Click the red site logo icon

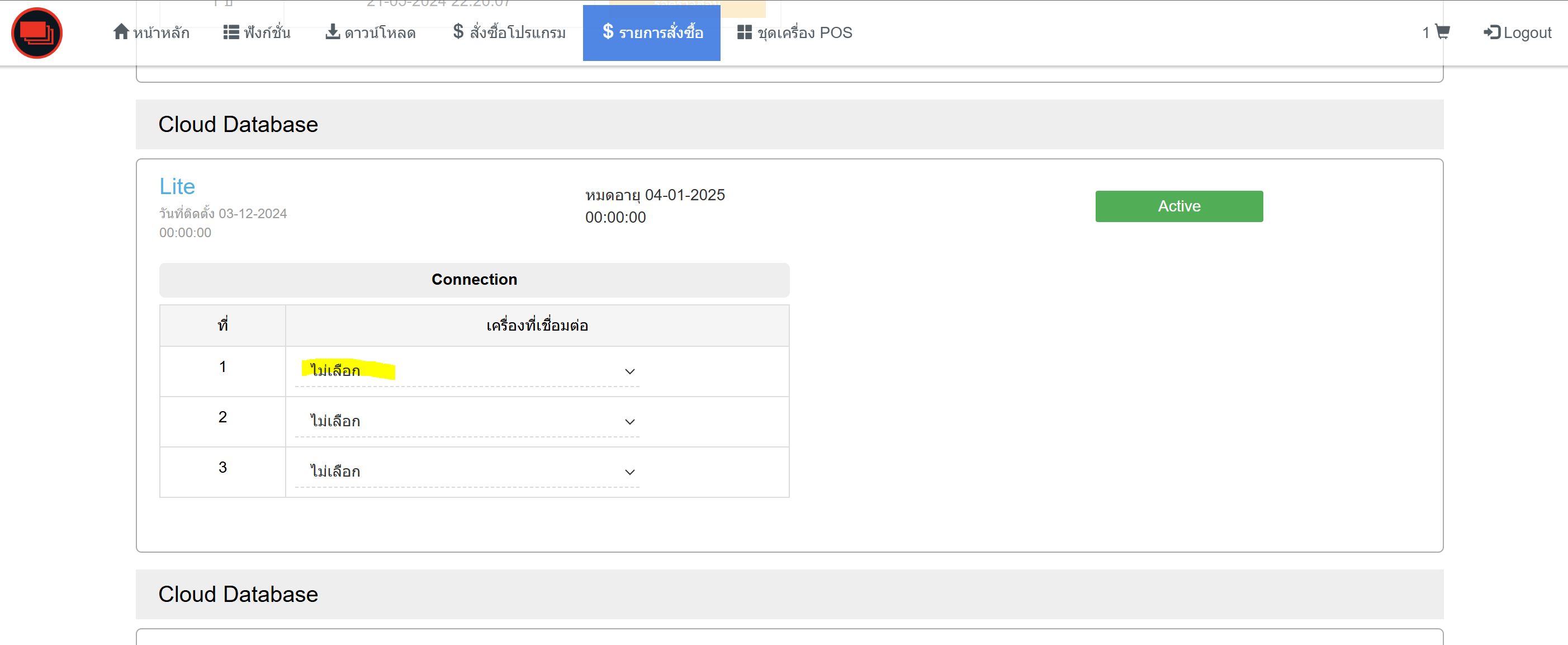(36, 33)
